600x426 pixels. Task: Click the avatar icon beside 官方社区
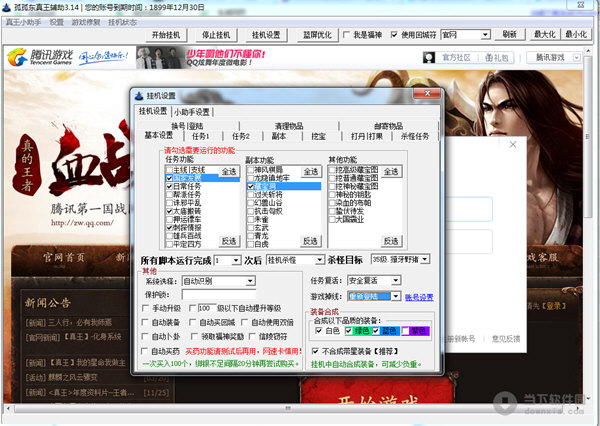pyautogui.click(x=429, y=58)
